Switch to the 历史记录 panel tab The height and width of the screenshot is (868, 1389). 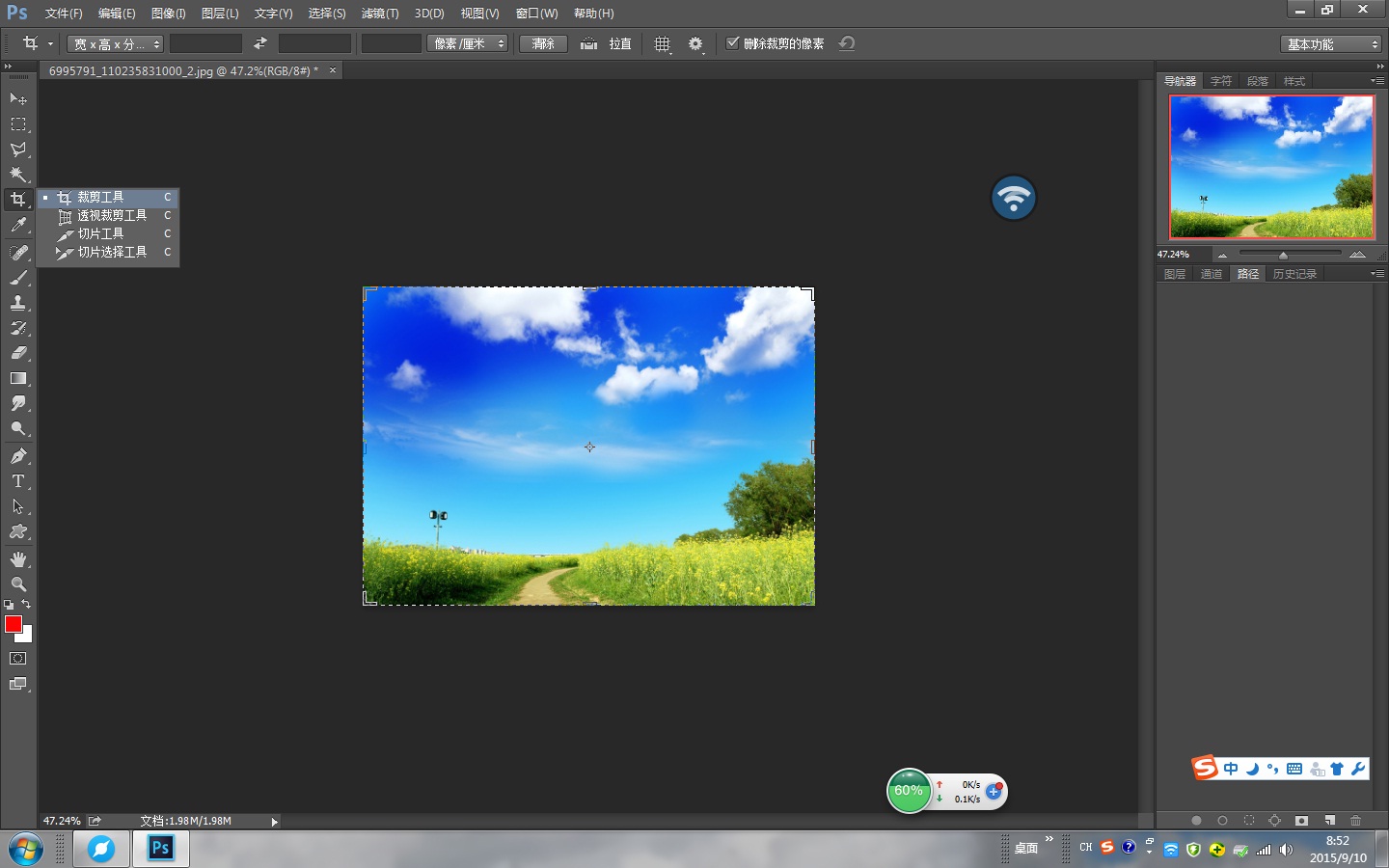[x=1294, y=273]
